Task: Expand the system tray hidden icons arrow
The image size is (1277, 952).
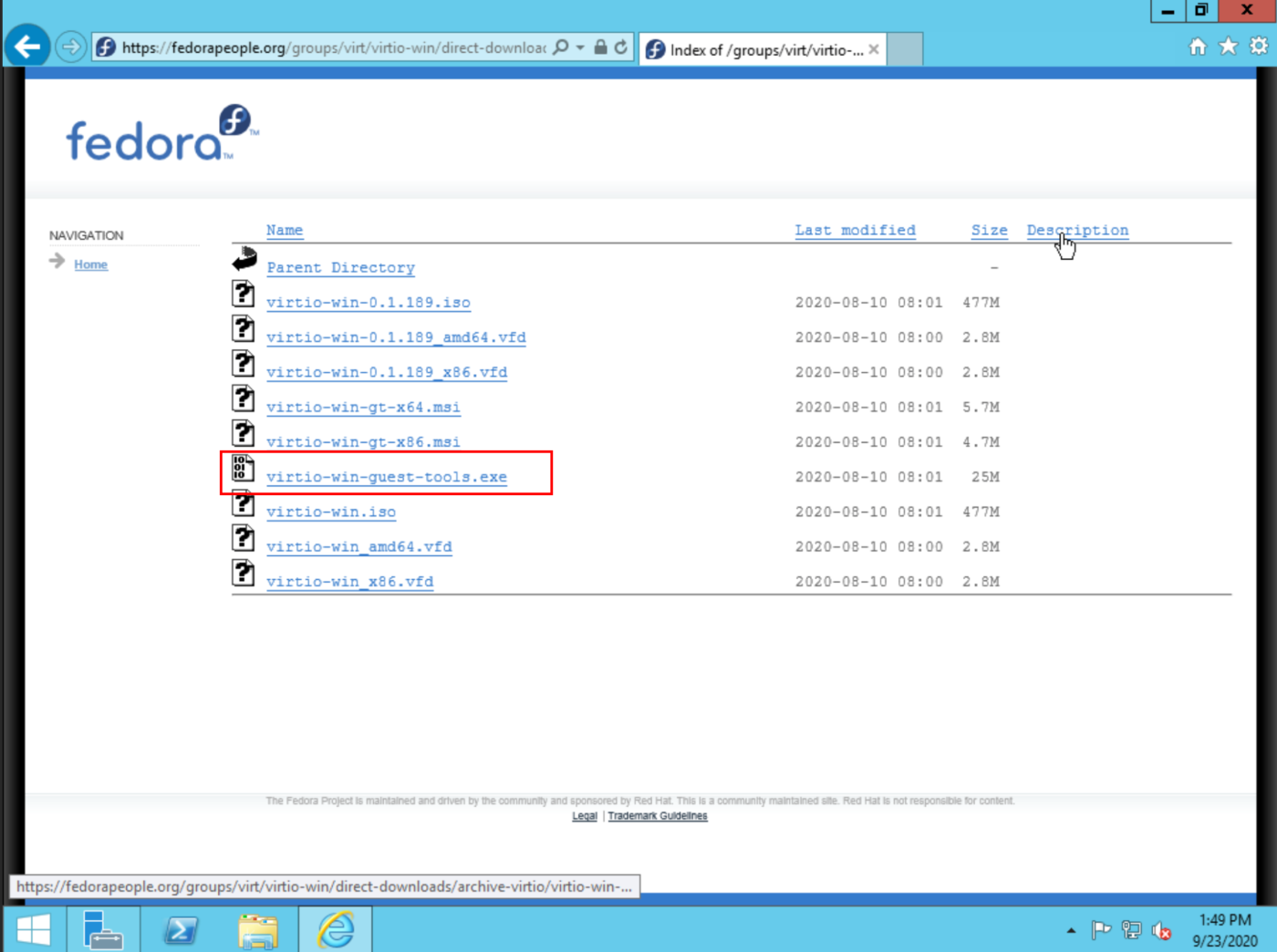Action: pos(1069,931)
